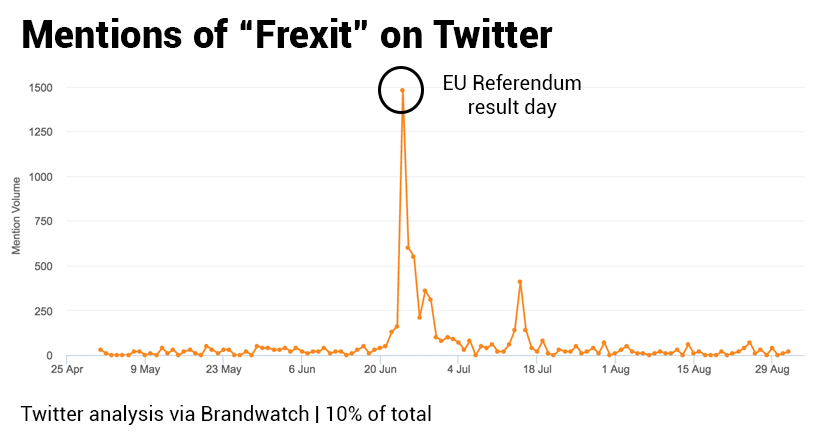
Task: Click the "29 Aug" x-axis date
Action: (x=773, y=370)
